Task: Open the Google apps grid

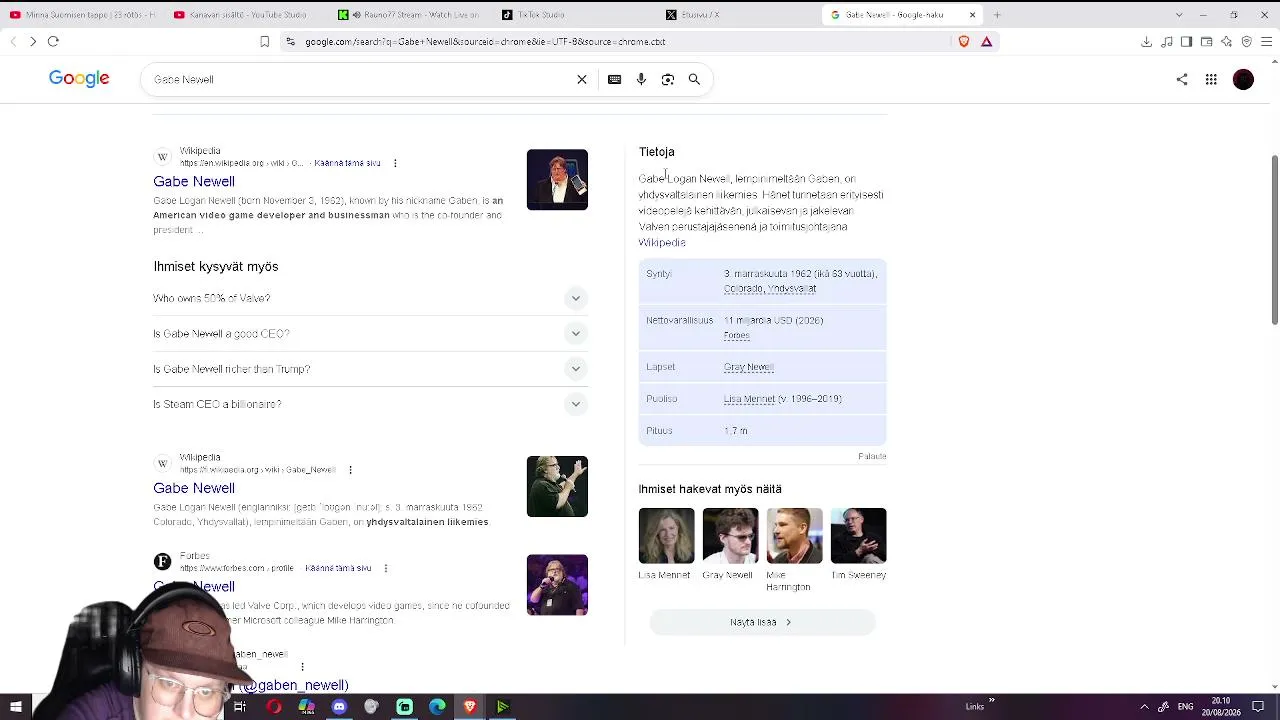Action: click(1211, 79)
